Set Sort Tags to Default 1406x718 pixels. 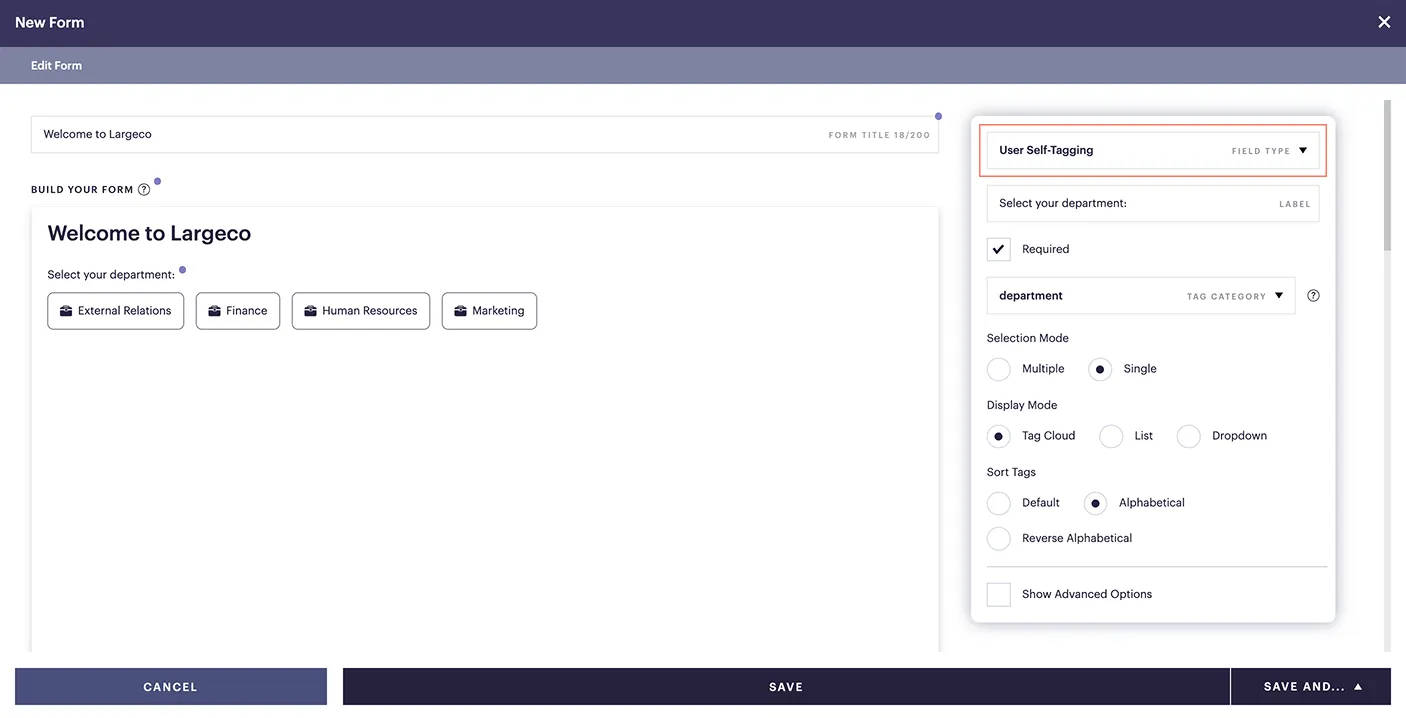click(998, 503)
